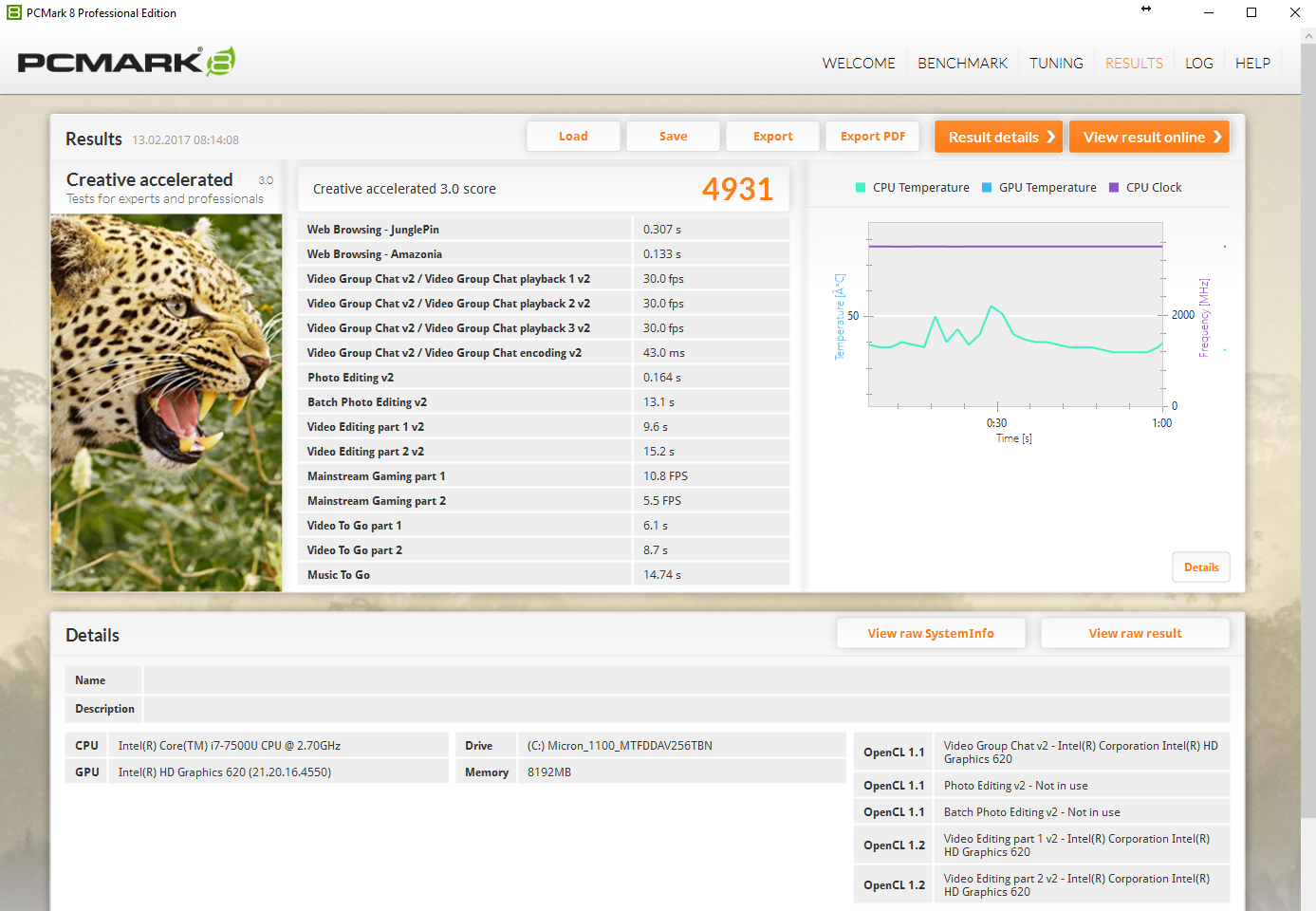Toggle the CPU Clock legend swatch

(1114, 188)
